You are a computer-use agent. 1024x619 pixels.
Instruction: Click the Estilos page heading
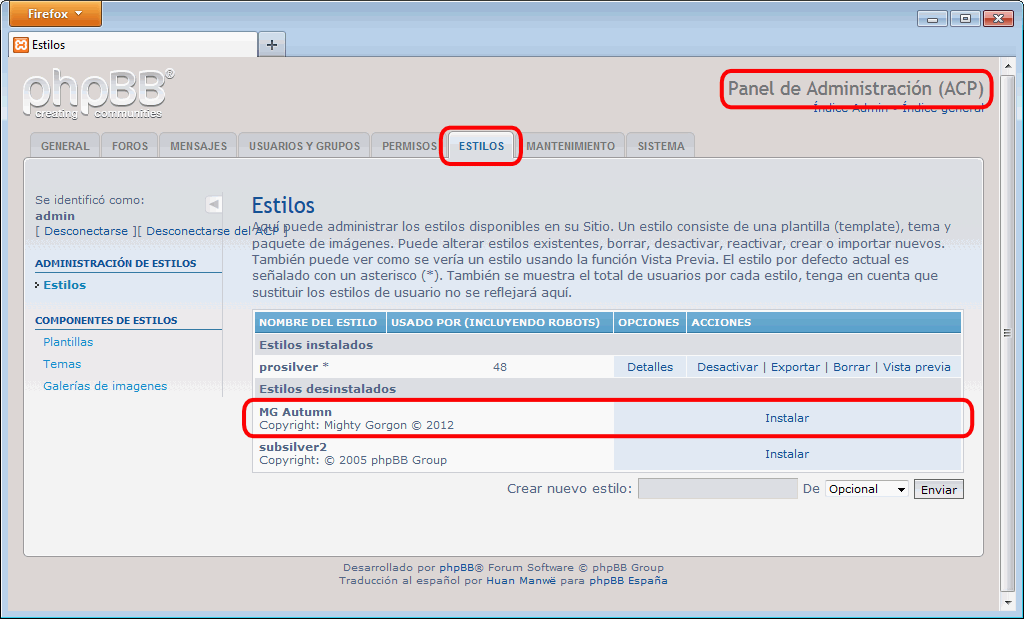(283, 205)
